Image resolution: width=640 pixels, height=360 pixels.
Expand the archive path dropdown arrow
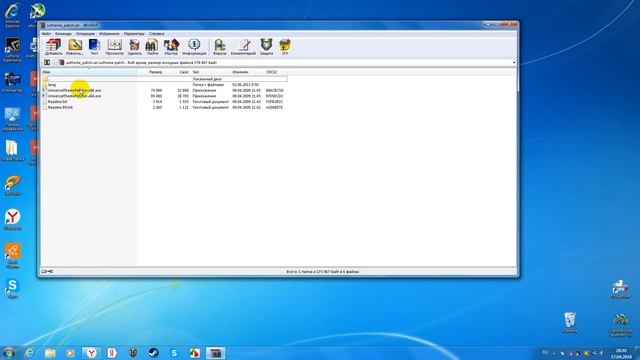[514, 62]
